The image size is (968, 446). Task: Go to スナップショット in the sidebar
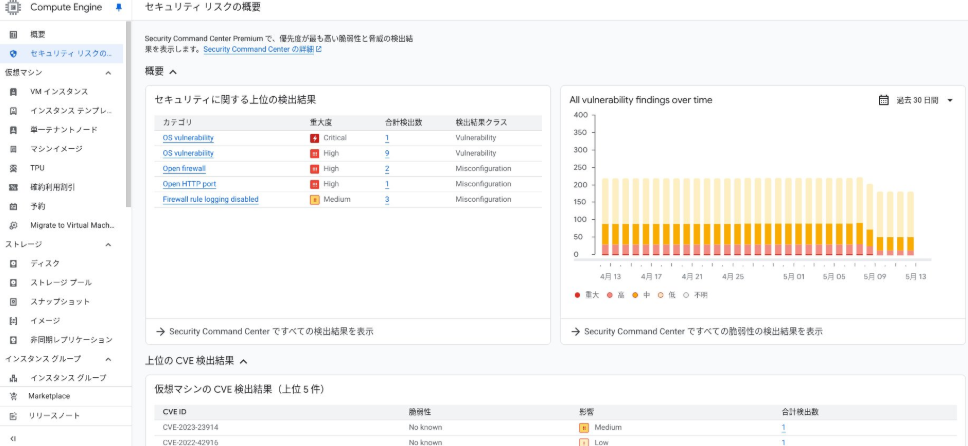coord(60,302)
